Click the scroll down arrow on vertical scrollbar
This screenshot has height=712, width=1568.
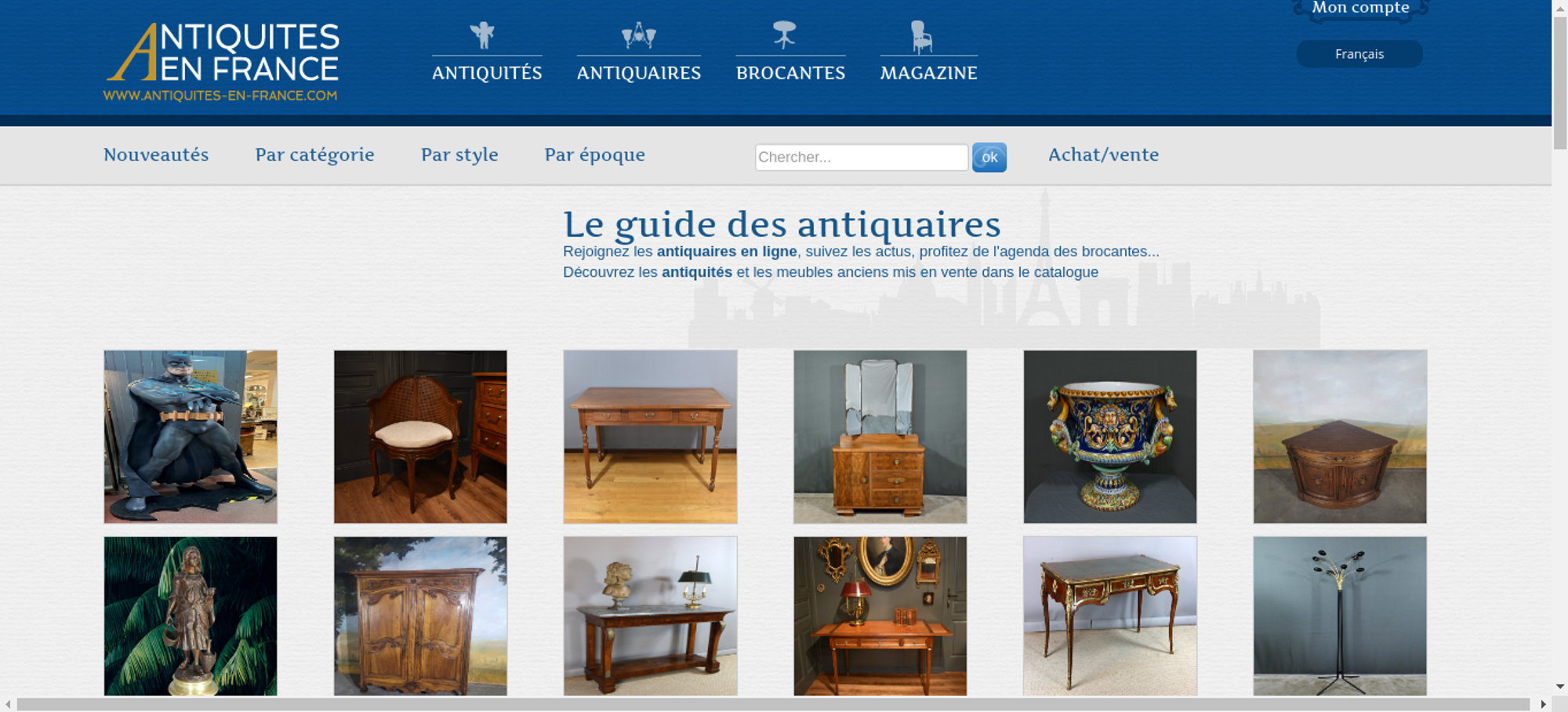(x=1559, y=686)
